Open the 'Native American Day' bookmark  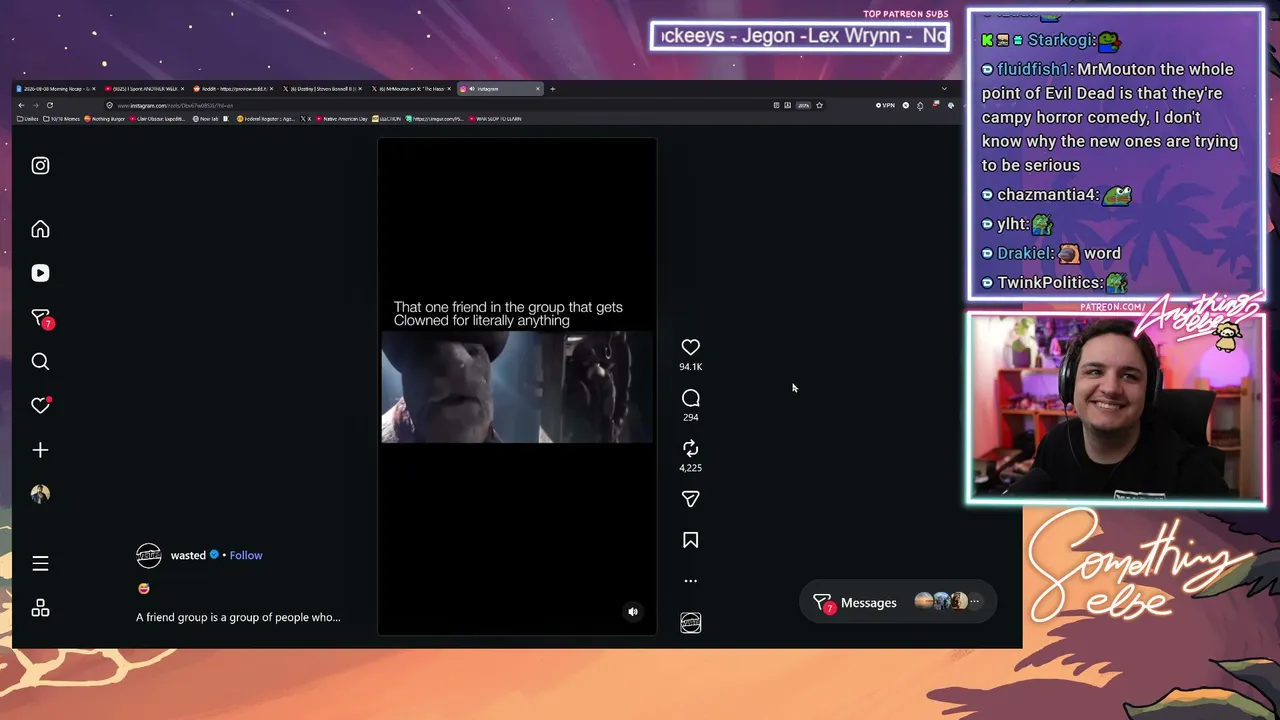[343, 119]
